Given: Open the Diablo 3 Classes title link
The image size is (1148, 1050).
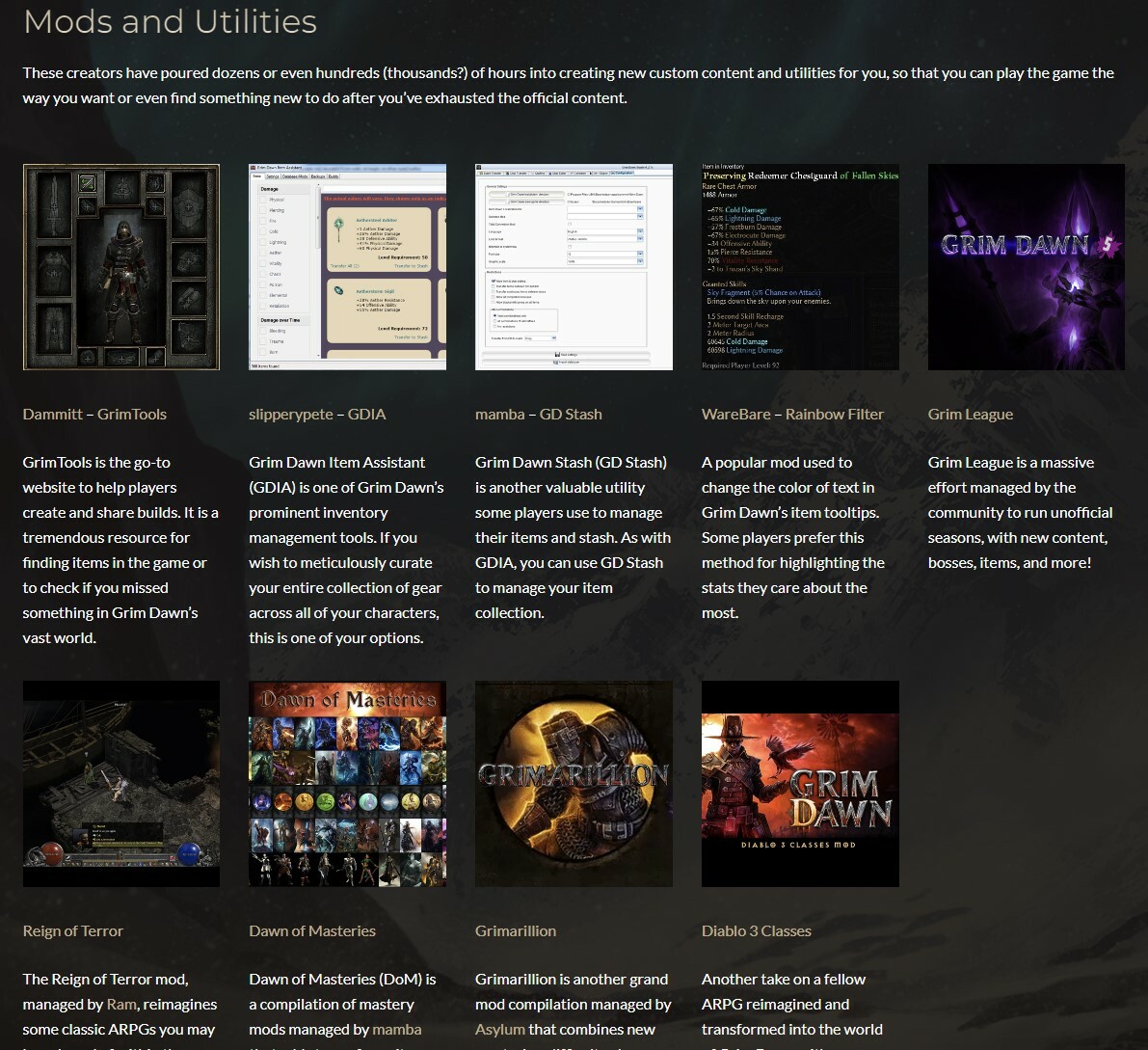Looking at the screenshot, I should pyautogui.click(x=757, y=931).
